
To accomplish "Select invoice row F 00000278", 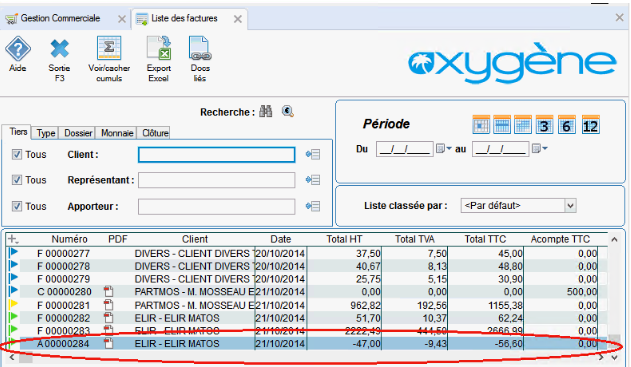I will pyautogui.click(x=308, y=266).
